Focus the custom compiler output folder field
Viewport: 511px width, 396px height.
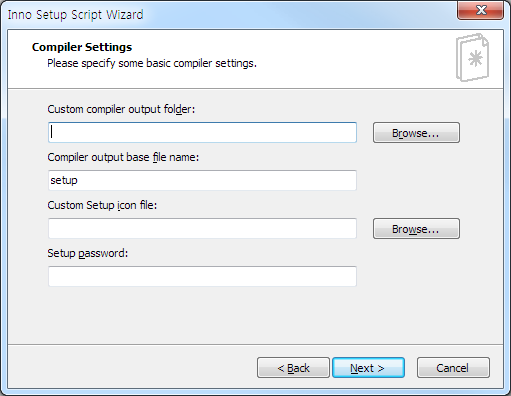(202, 133)
